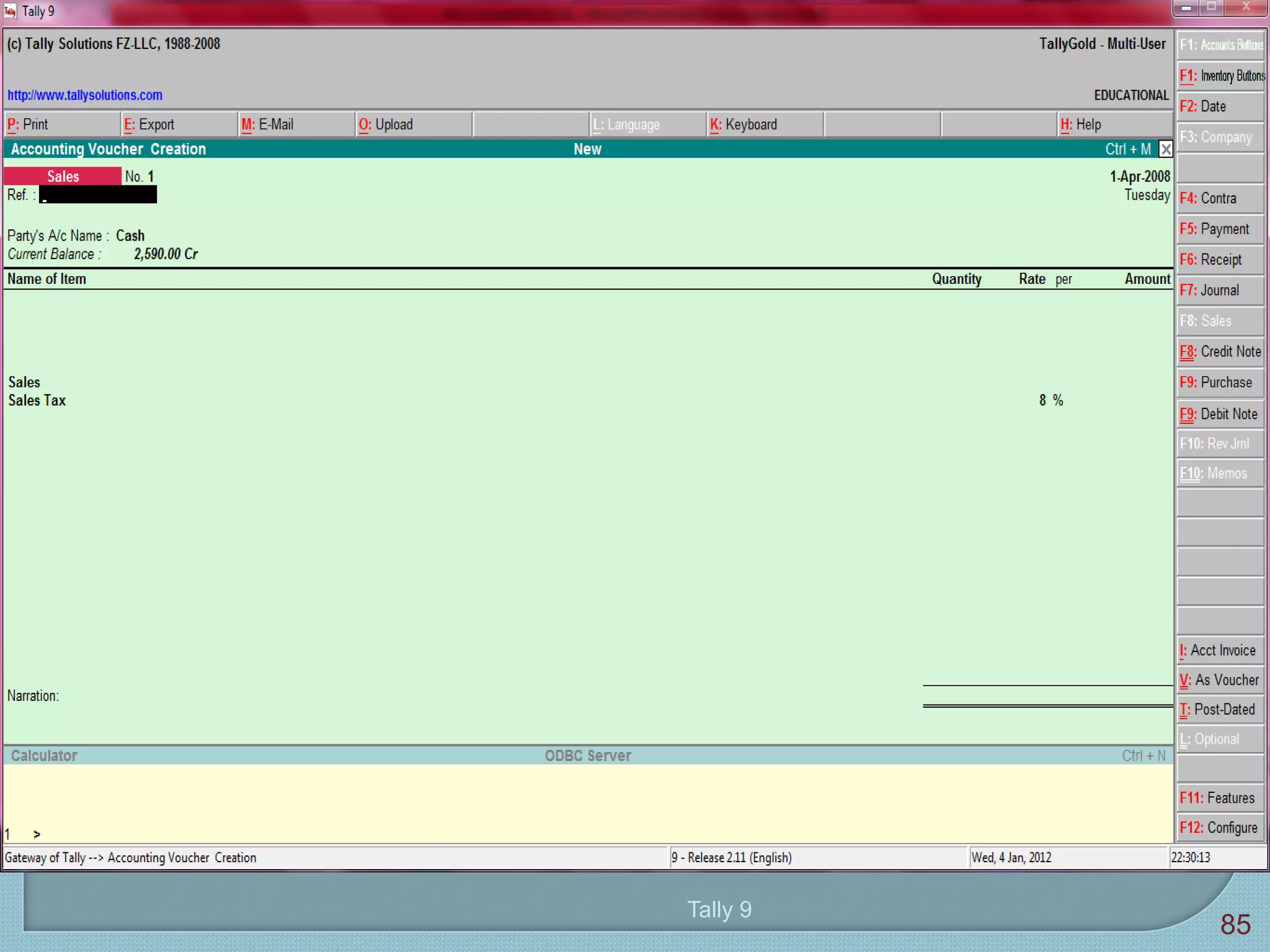This screenshot has height=952, width=1270.
Task: Toggle Acct Invoice mode
Action: coord(1219,651)
